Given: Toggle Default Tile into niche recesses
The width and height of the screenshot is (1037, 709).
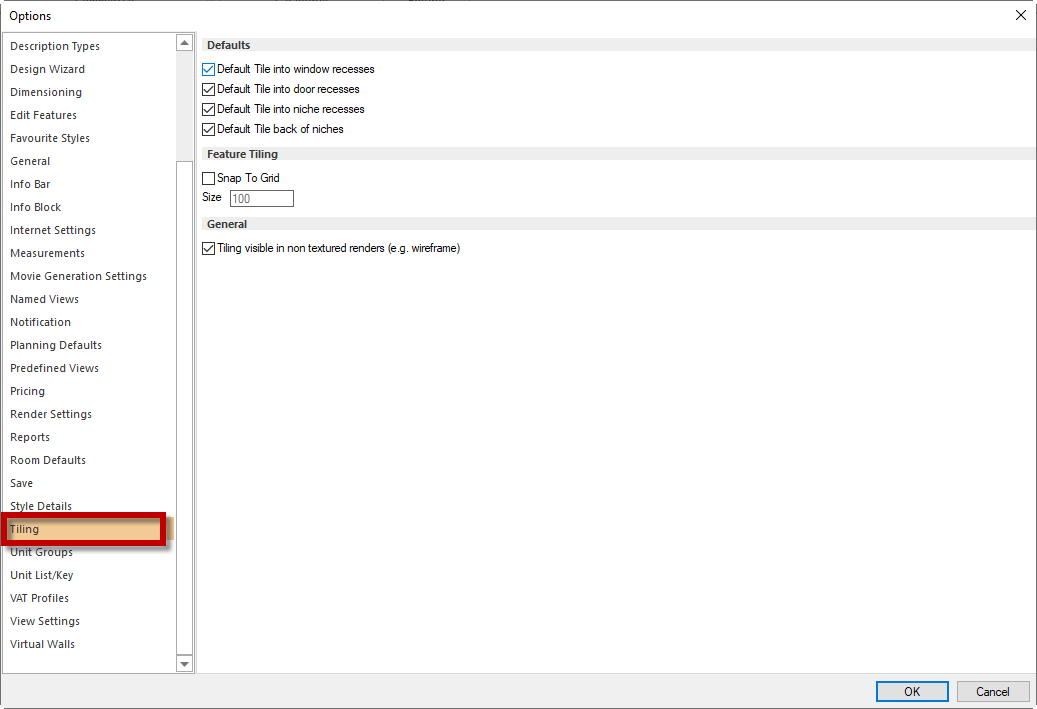Looking at the screenshot, I should coord(208,109).
